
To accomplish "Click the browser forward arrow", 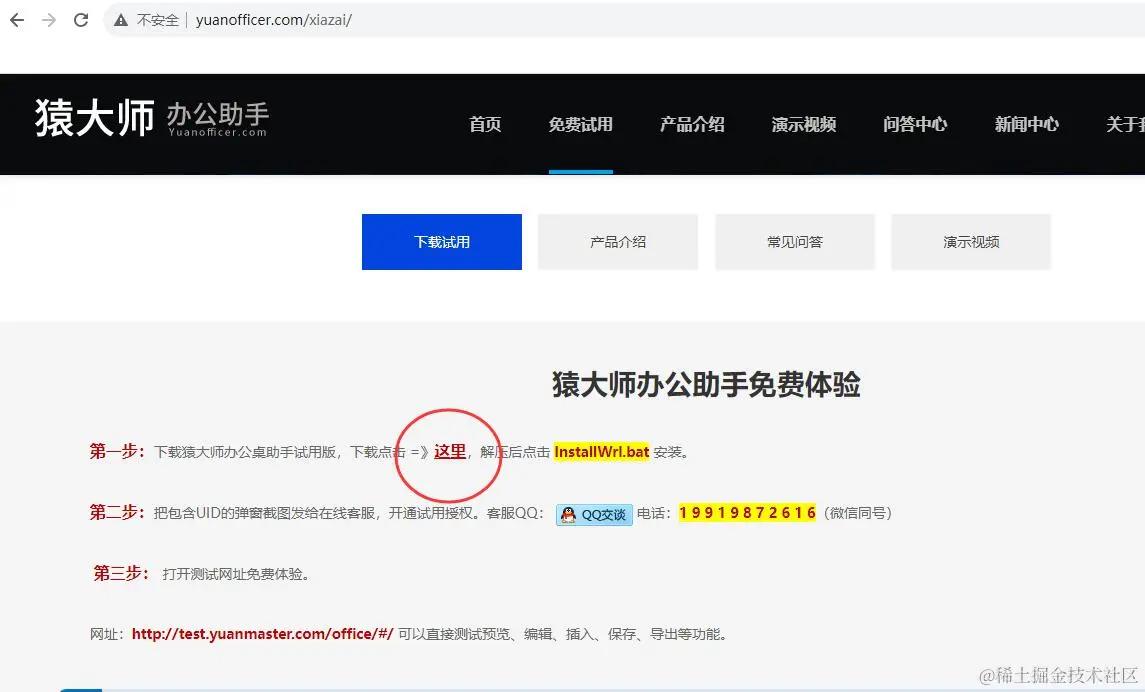I will (x=47, y=19).
